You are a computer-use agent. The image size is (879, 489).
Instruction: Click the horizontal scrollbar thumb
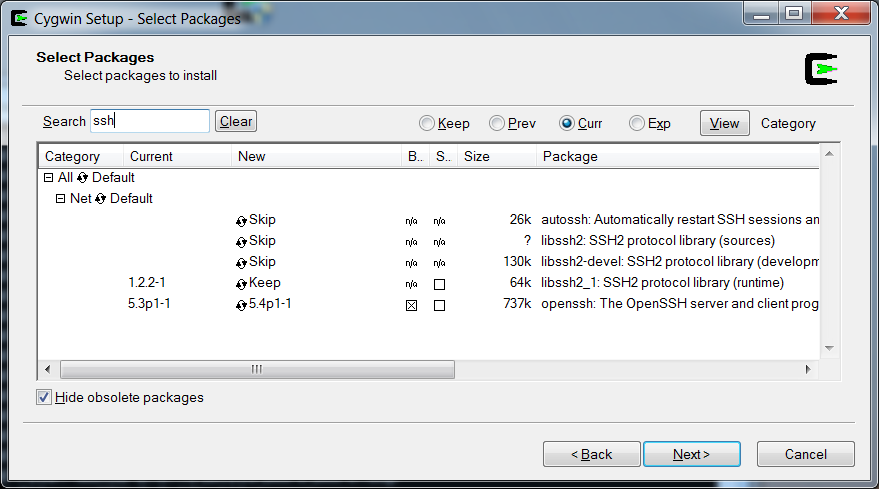point(257,369)
